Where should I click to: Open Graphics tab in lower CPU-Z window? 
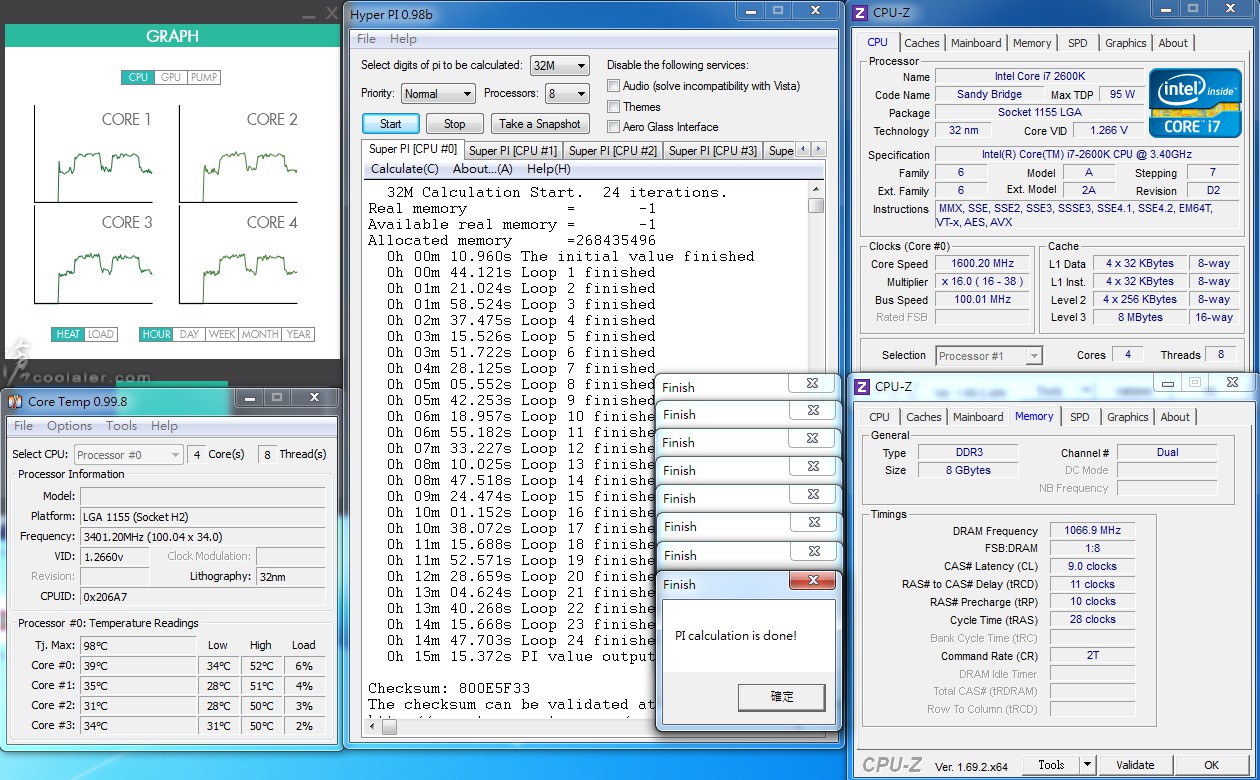point(1128,417)
